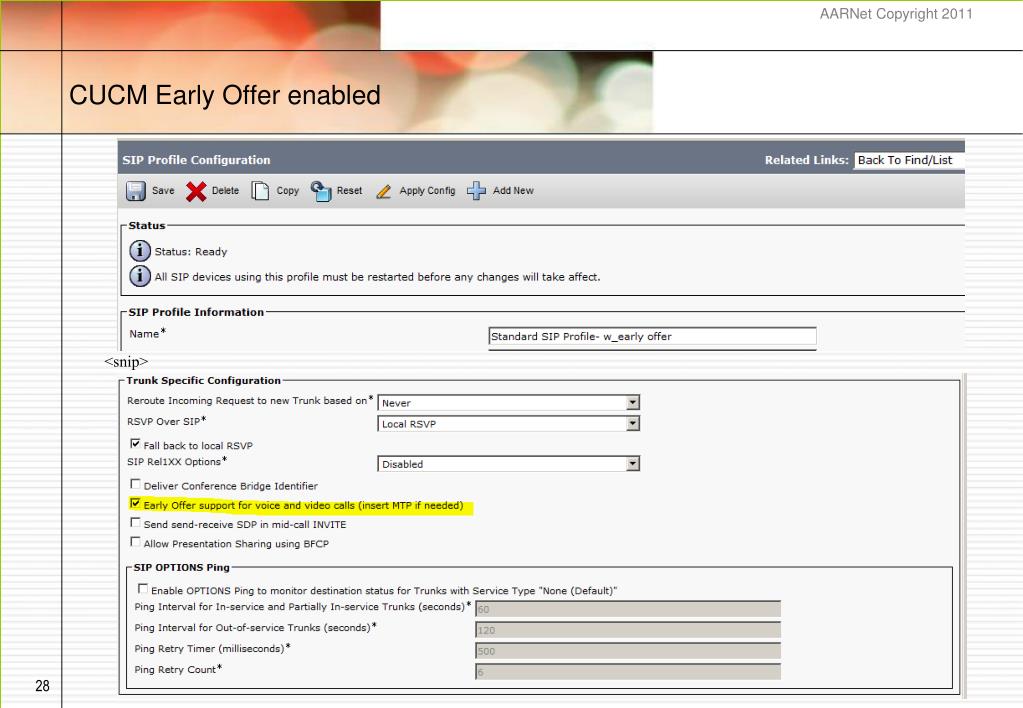Click the RSVP Over SIP label
Screen dimensions: 1023x708
pos(166,422)
